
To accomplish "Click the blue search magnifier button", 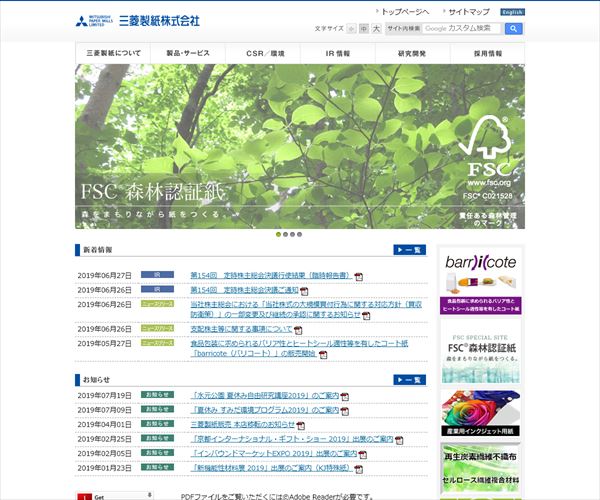I will pos(514,28).
